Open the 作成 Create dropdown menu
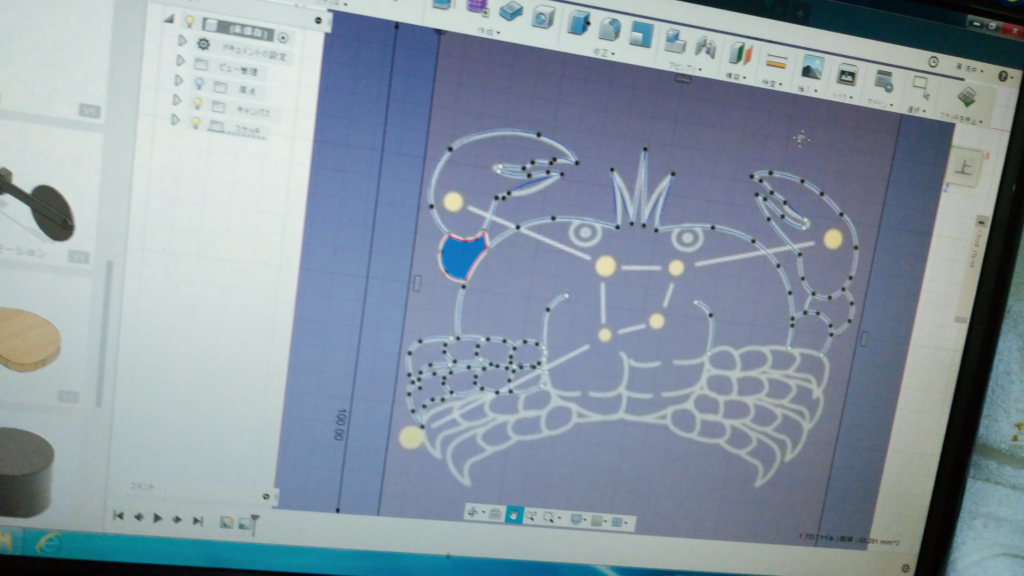 tap(488, 31)
